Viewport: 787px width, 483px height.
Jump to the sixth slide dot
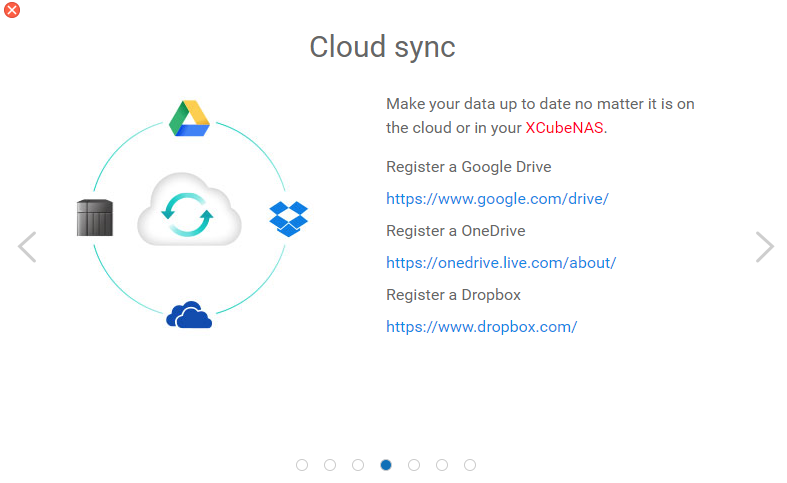tap(442, 465)
